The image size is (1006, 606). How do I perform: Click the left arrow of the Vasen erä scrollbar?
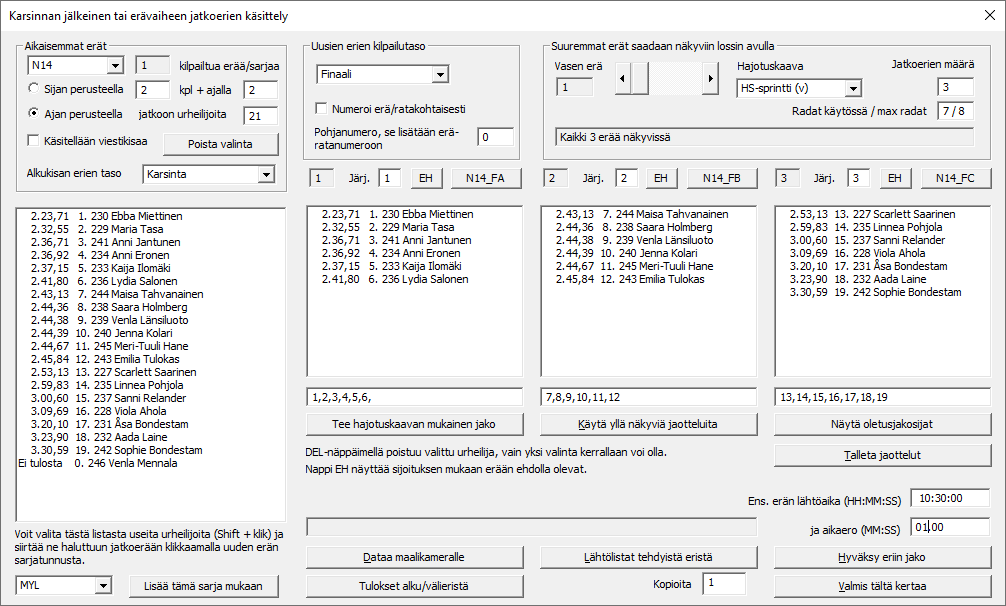coord(621,78)
